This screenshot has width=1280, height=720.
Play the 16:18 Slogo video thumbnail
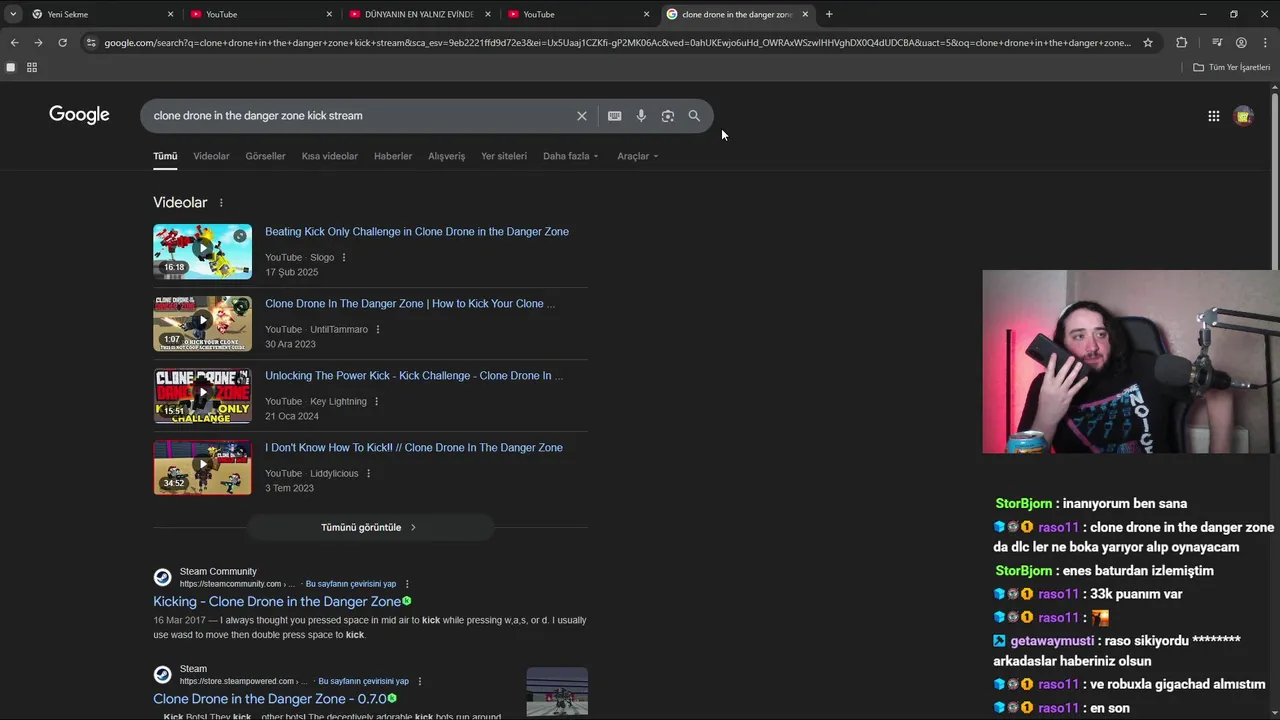(202, 251)
